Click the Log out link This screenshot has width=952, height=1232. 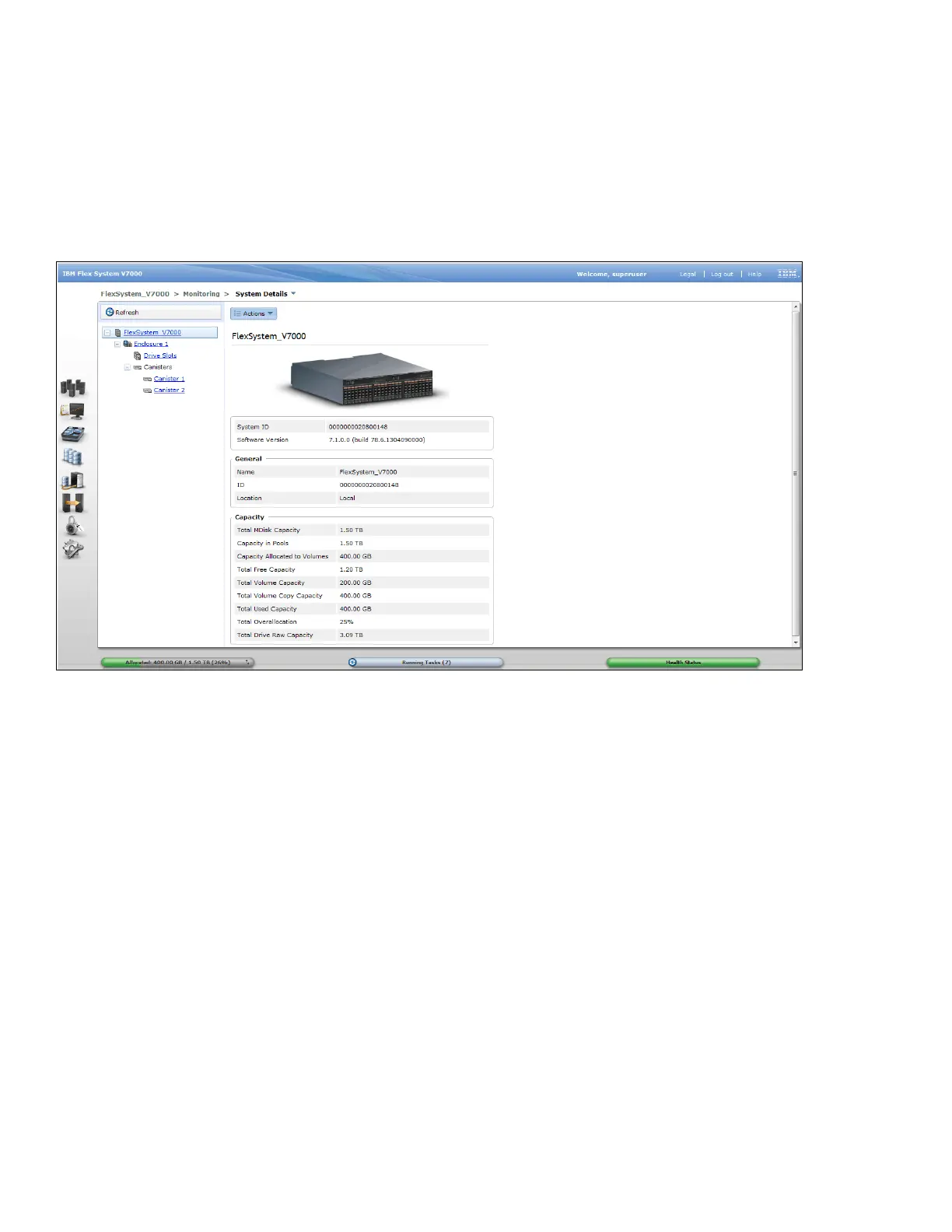pos(722,274)
